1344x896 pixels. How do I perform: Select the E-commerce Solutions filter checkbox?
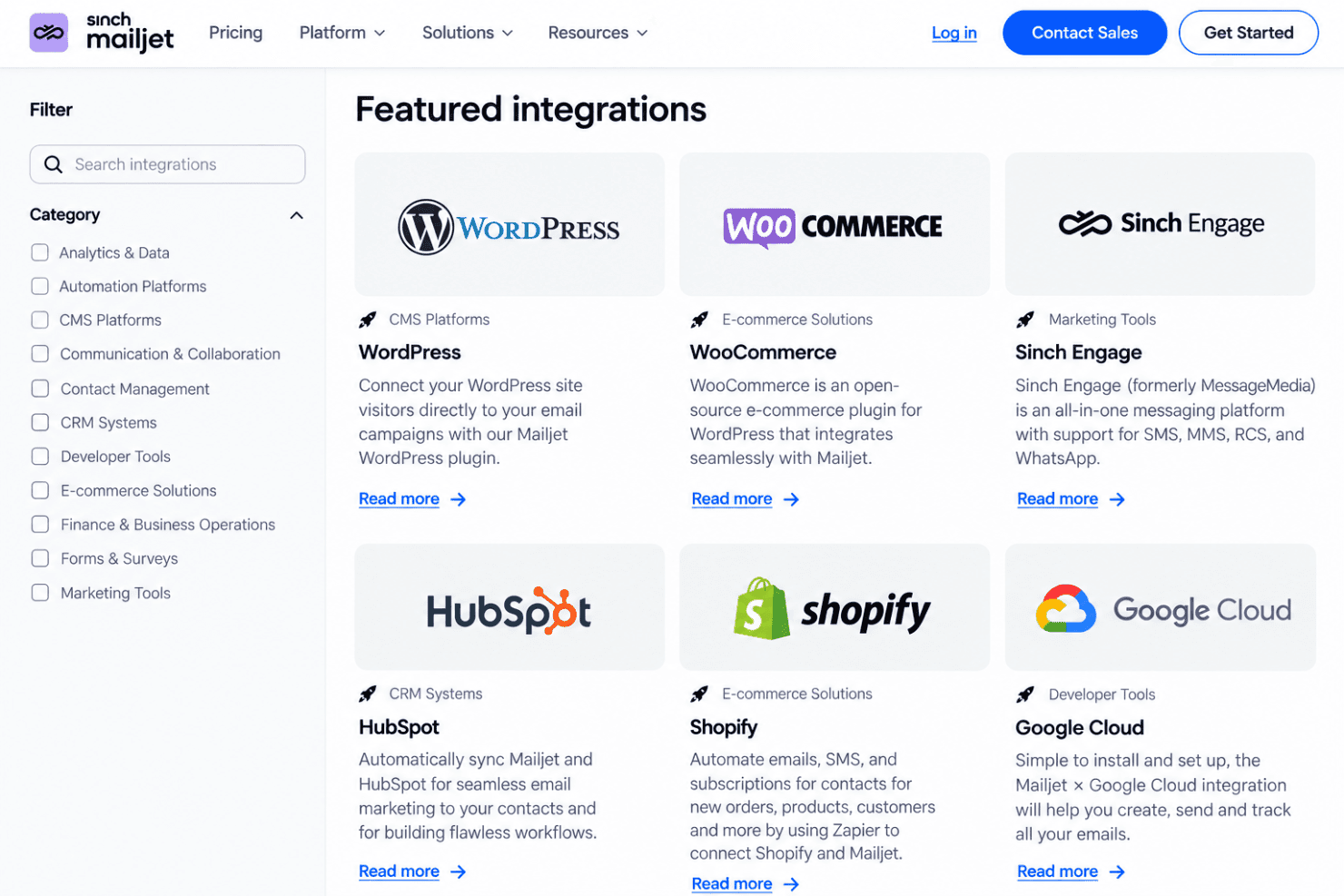click(40, 490)
